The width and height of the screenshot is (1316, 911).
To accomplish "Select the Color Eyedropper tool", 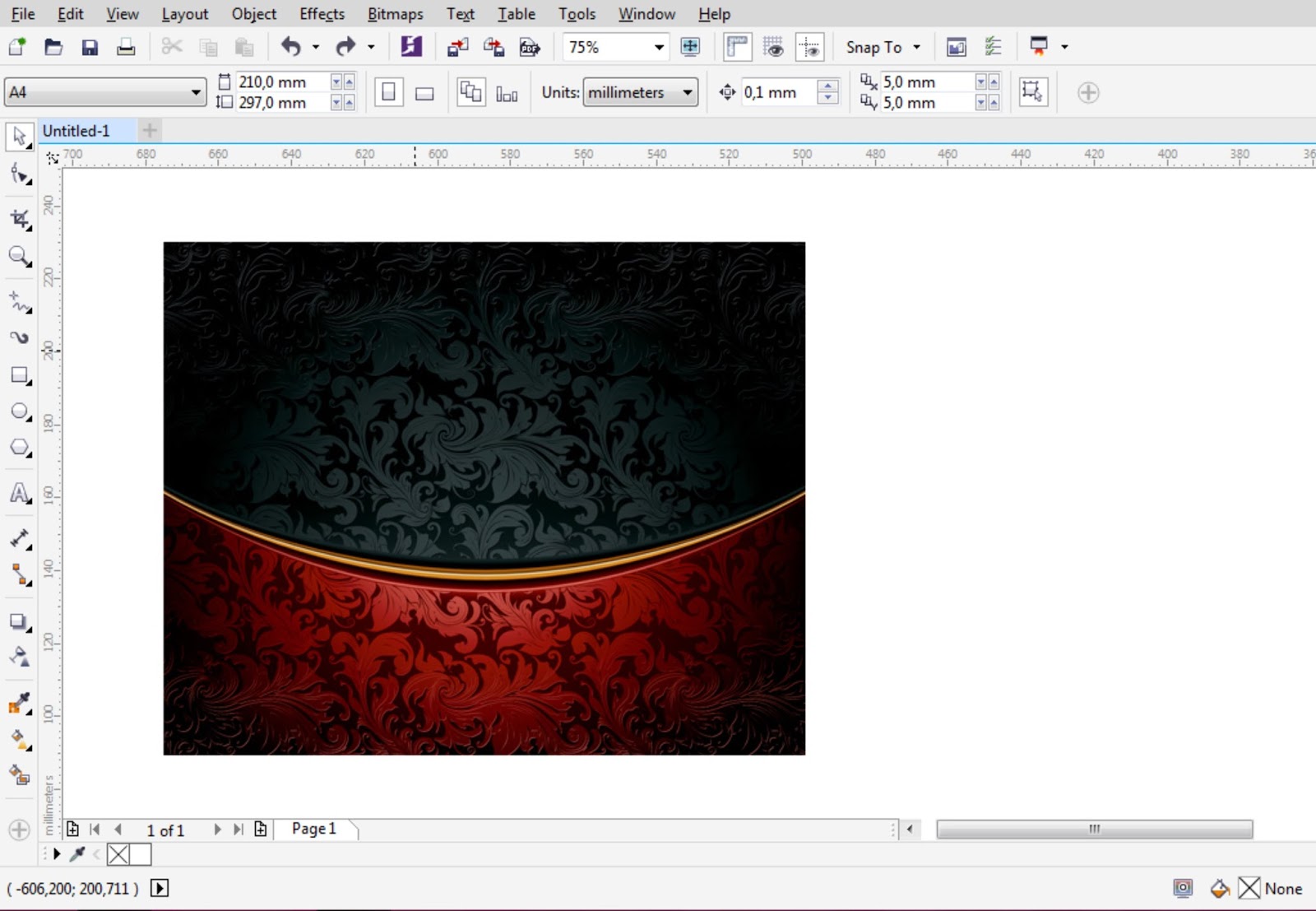I will 19,704.
